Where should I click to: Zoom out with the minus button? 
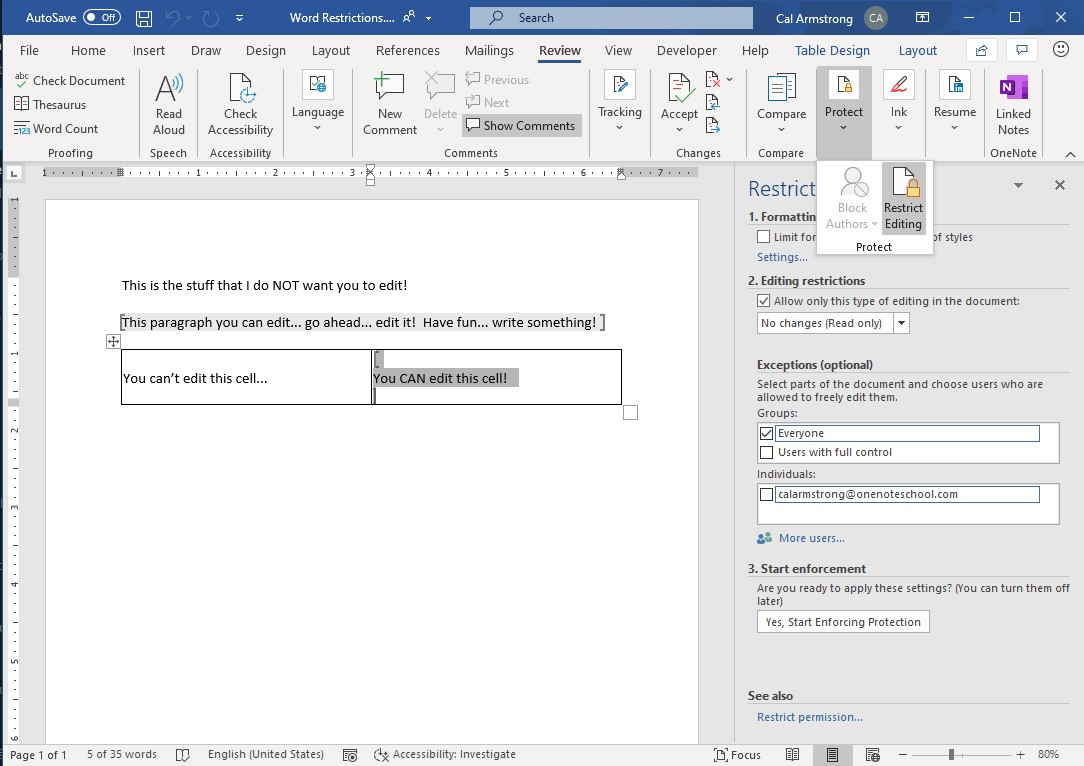coord(902,755)
